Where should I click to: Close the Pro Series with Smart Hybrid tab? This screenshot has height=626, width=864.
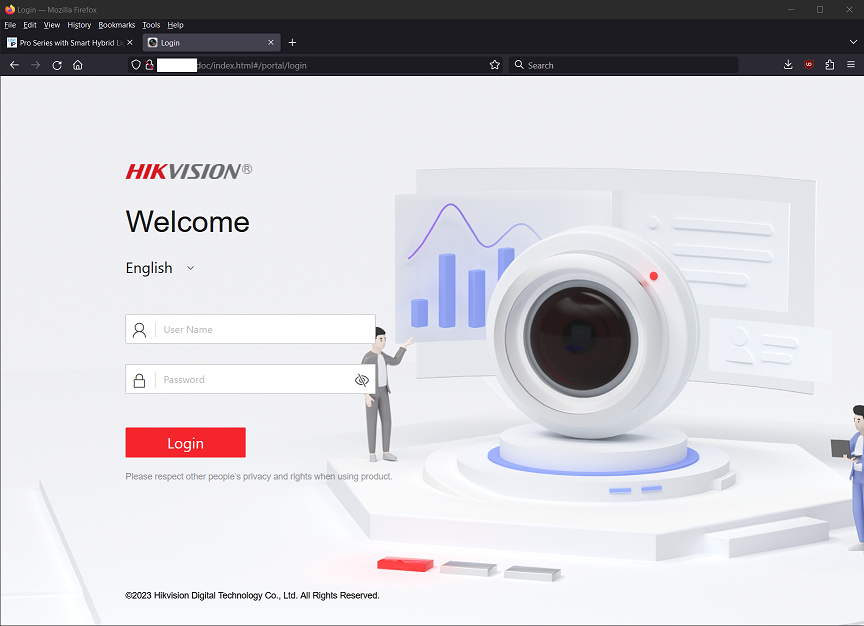(130, 42)
